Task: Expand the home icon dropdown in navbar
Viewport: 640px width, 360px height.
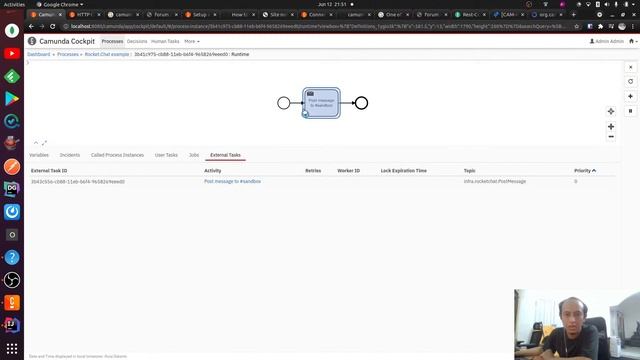Action: point(633,41)
